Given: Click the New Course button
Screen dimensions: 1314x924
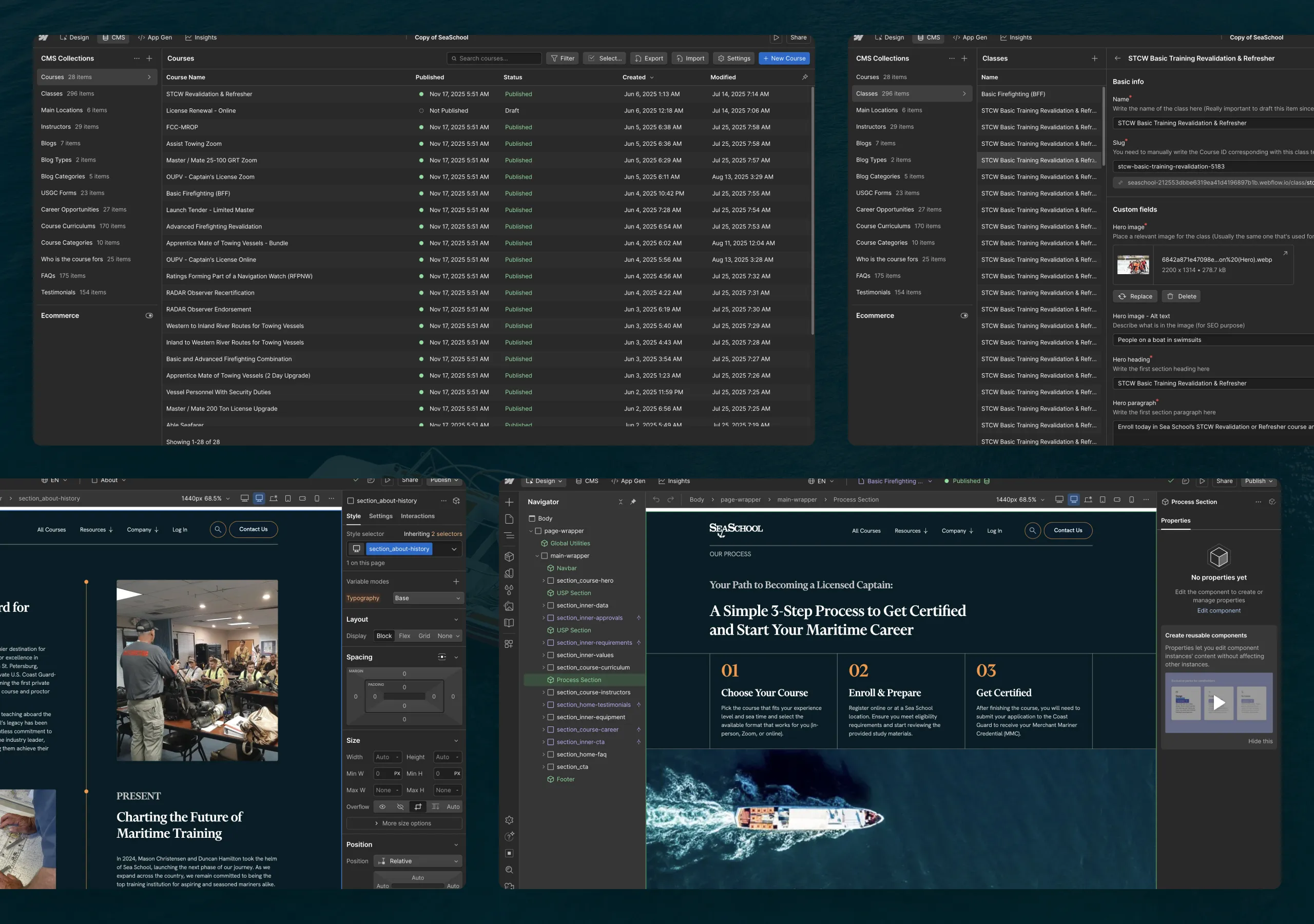Looking at the screenshot, I should coord(784,58).
